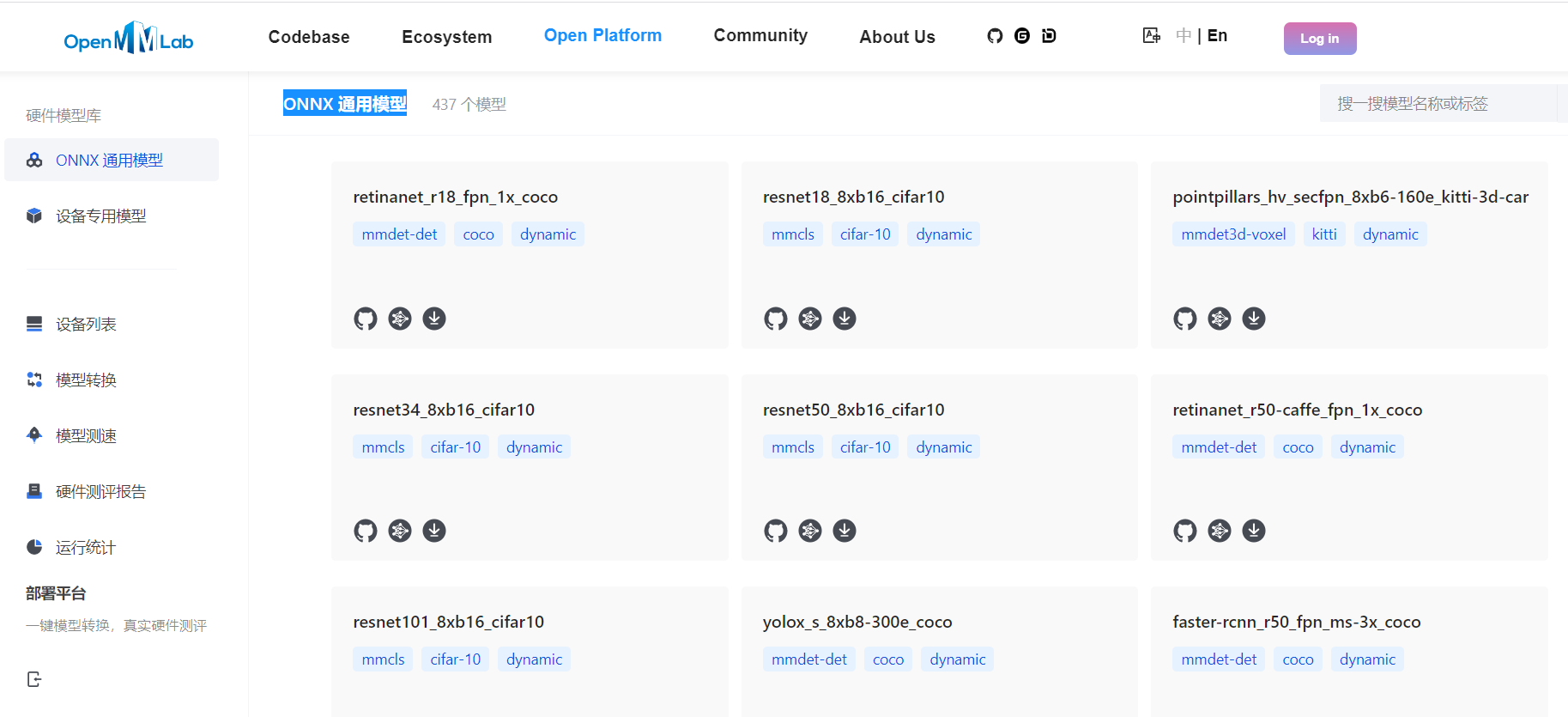
Task: Open the Codebase menu
Action: point(309,37)
